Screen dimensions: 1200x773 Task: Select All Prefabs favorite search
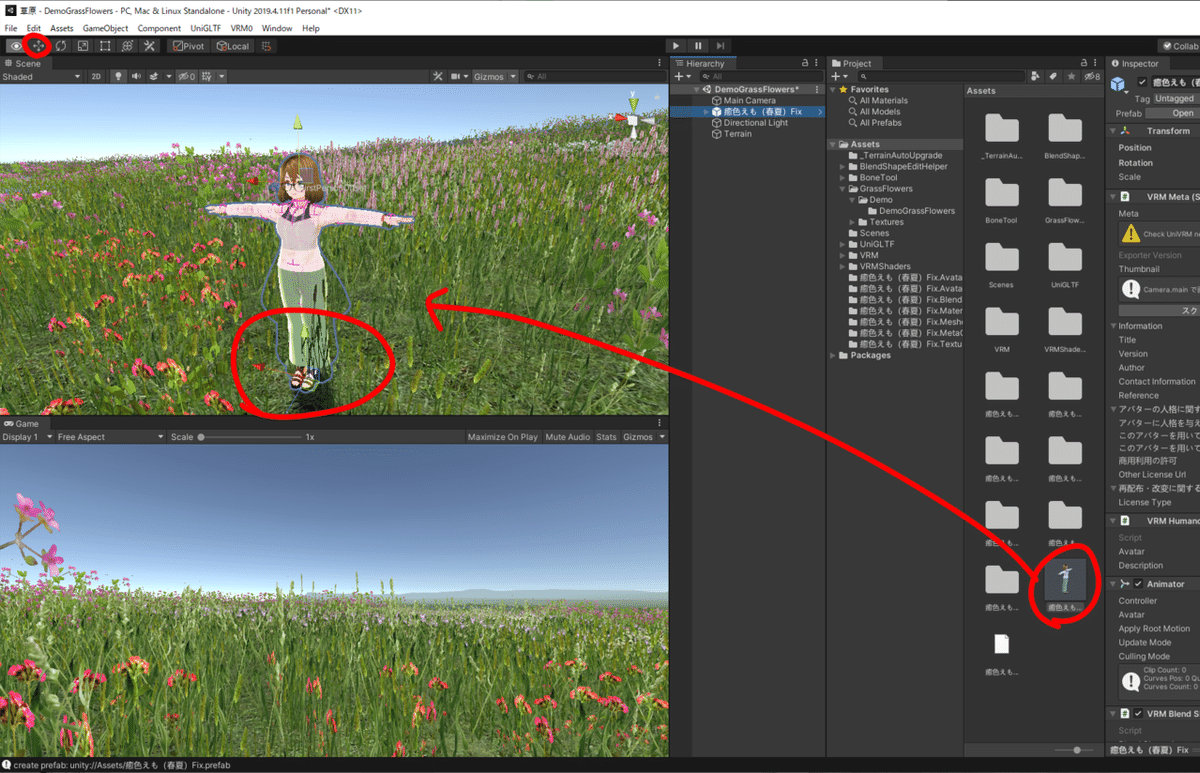click(x=880, y=123)
